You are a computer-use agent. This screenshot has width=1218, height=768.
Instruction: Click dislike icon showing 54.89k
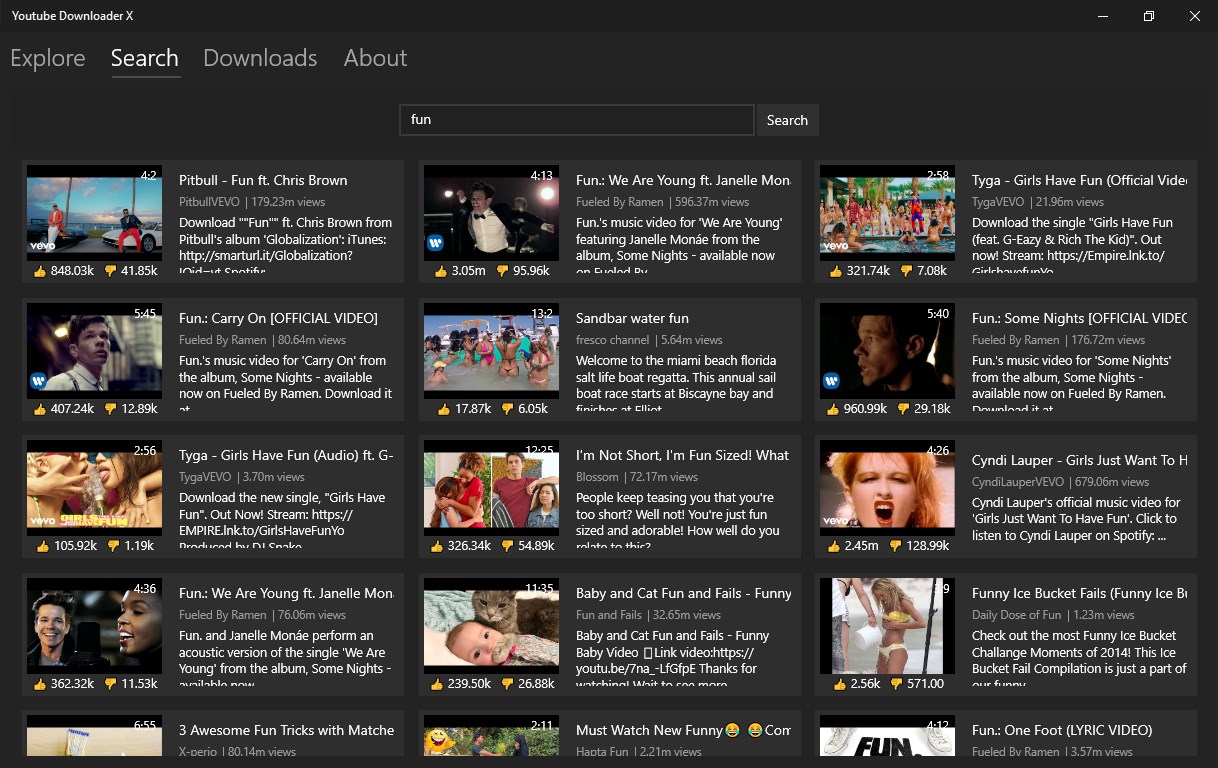[x=508, y=546]
